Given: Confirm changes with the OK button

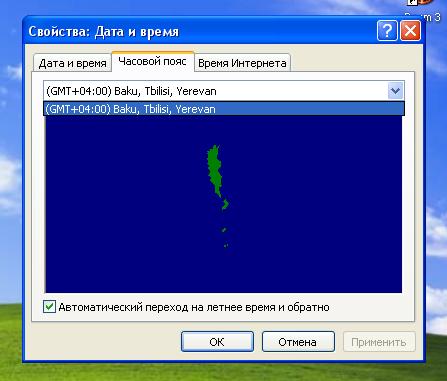Looking at the screenshot, I should click(217, 342).
